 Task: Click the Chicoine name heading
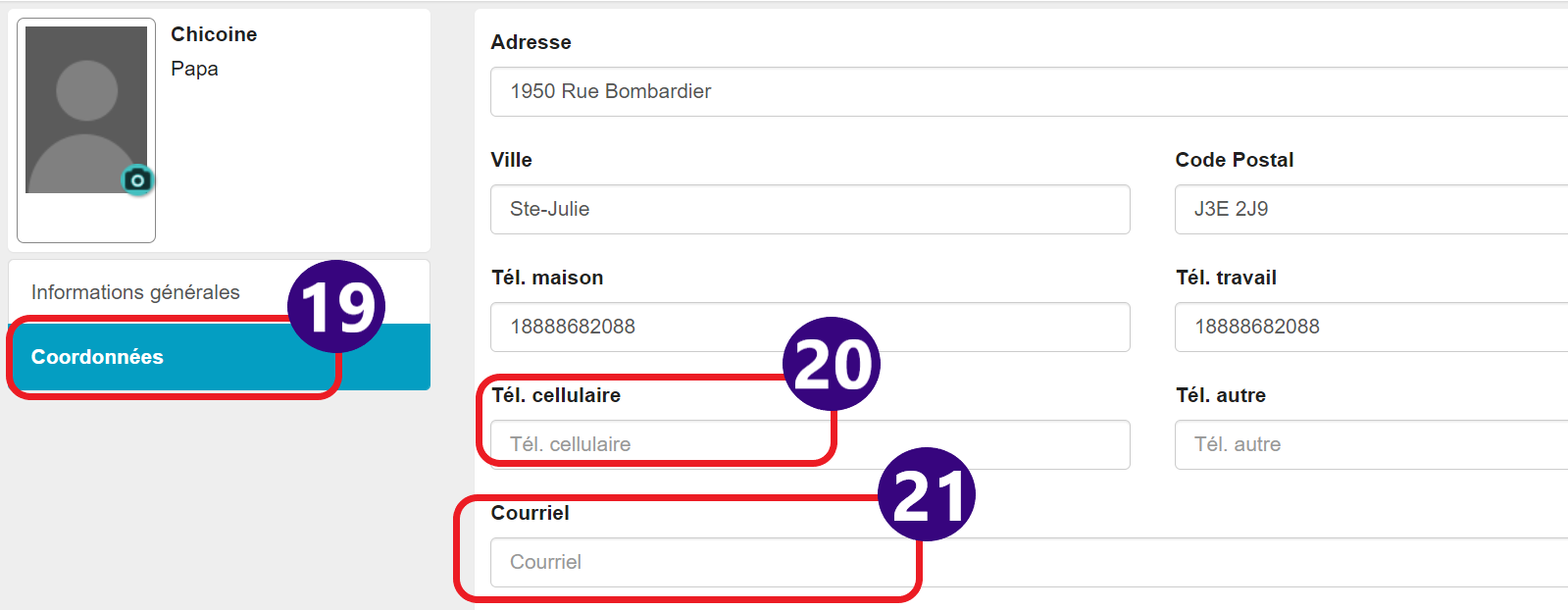tap(214, 34)
